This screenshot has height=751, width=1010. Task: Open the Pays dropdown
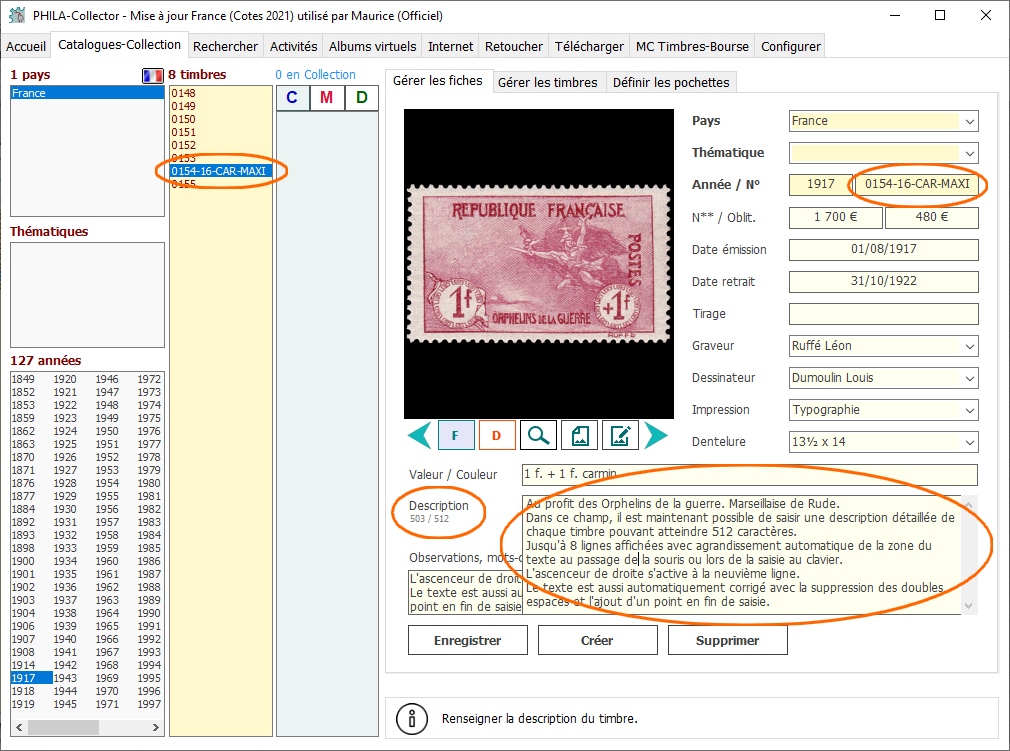(x=969, y=121)
